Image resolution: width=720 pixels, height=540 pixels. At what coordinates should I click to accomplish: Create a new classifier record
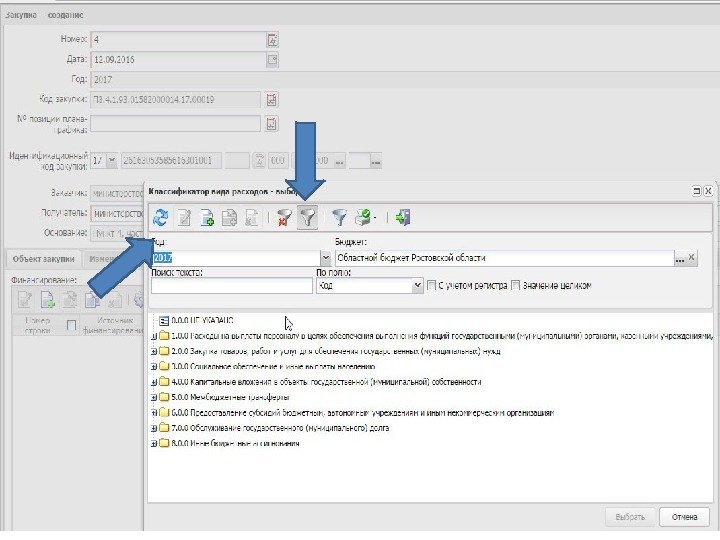tap(207, 217)
